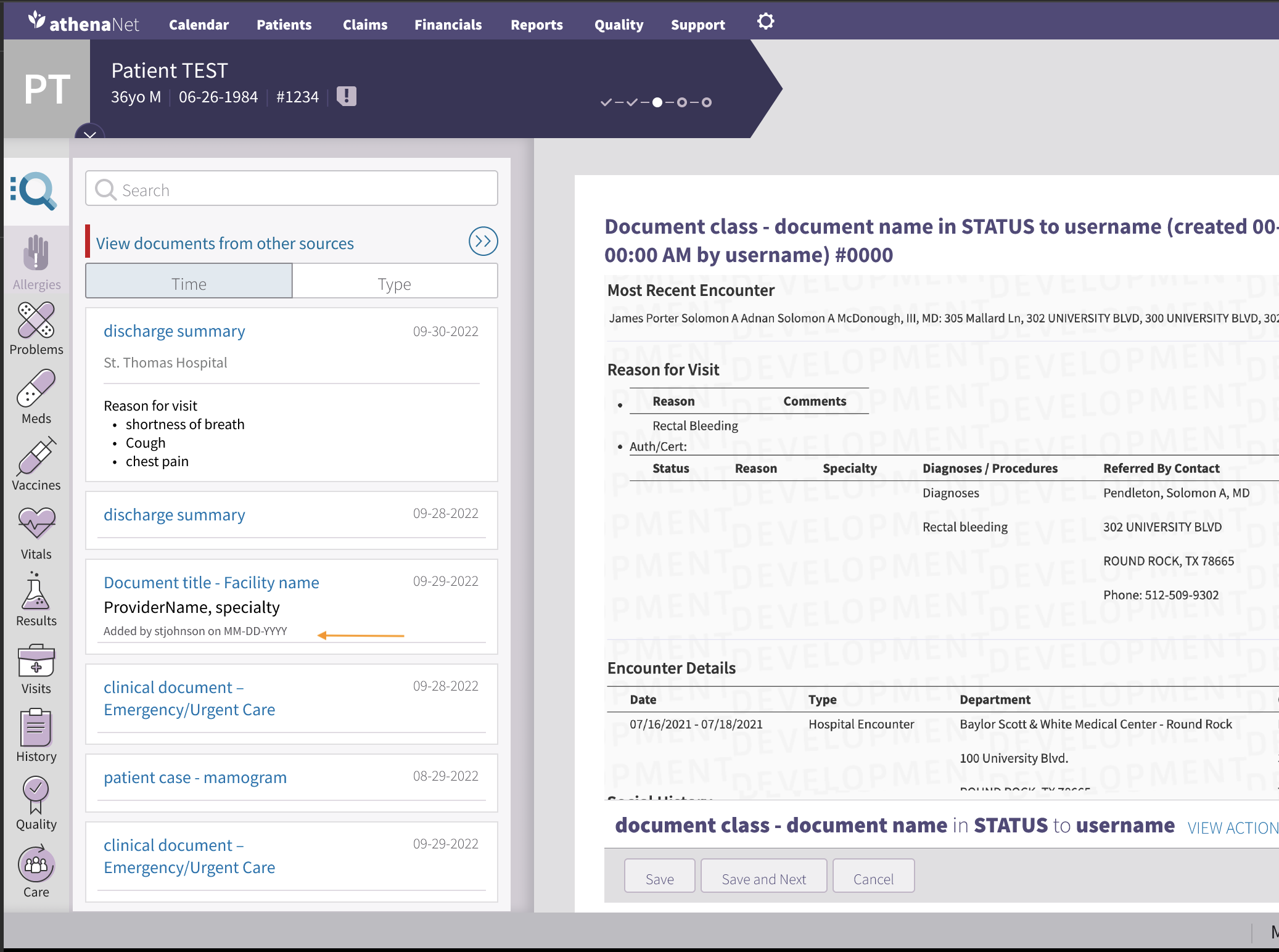This screenshot has height=952, width=1279.
Task: Expand the patient banner chevron
Action: [x=90, y=133]
